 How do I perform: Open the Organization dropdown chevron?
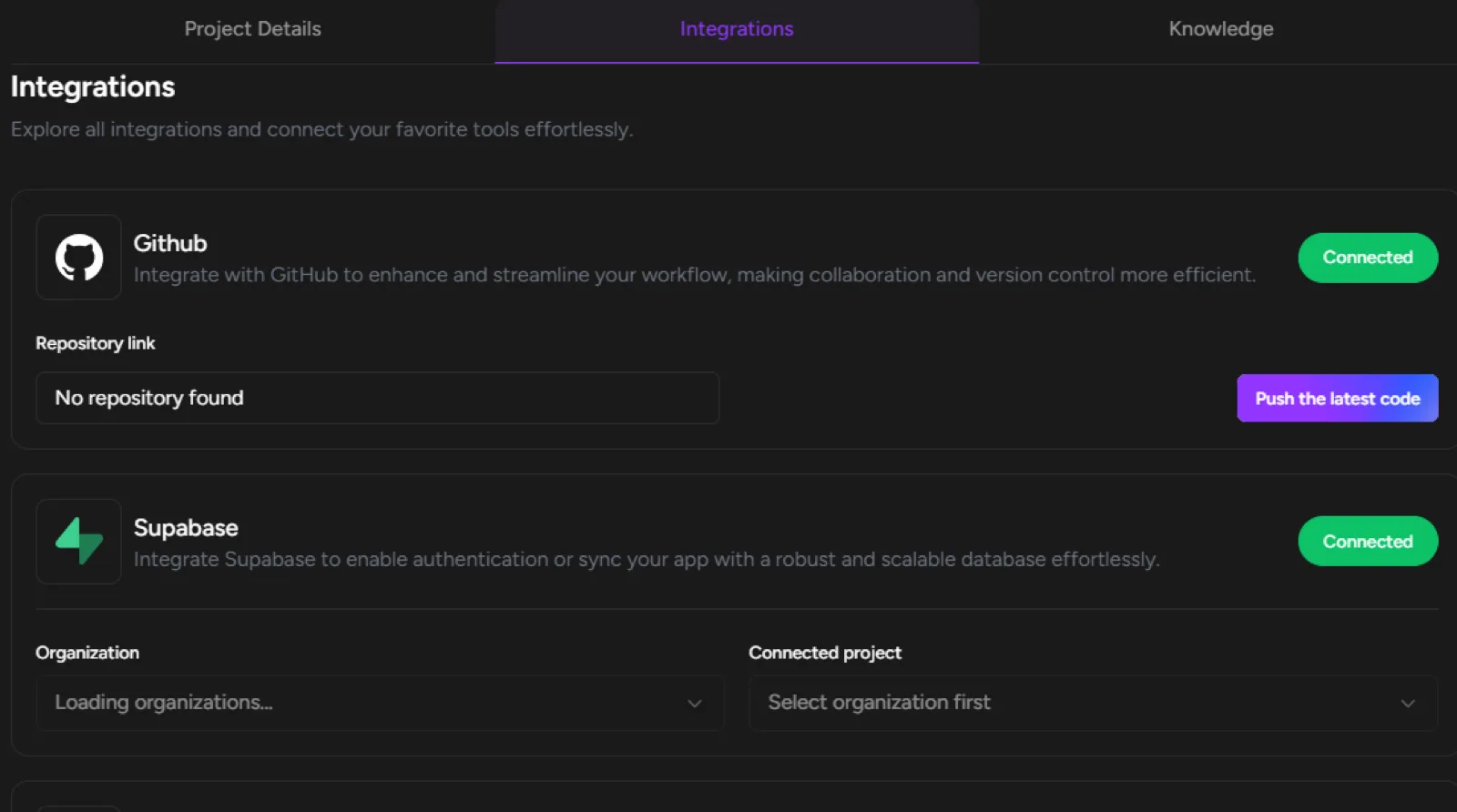(x=695, y=703)
